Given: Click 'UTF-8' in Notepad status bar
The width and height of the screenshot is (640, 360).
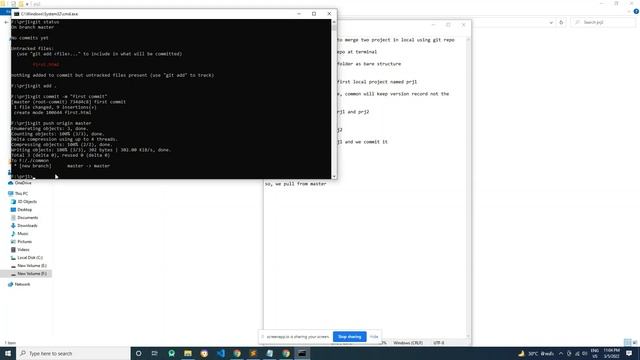Looking at the screenshot, I should [x=439, y=343].
